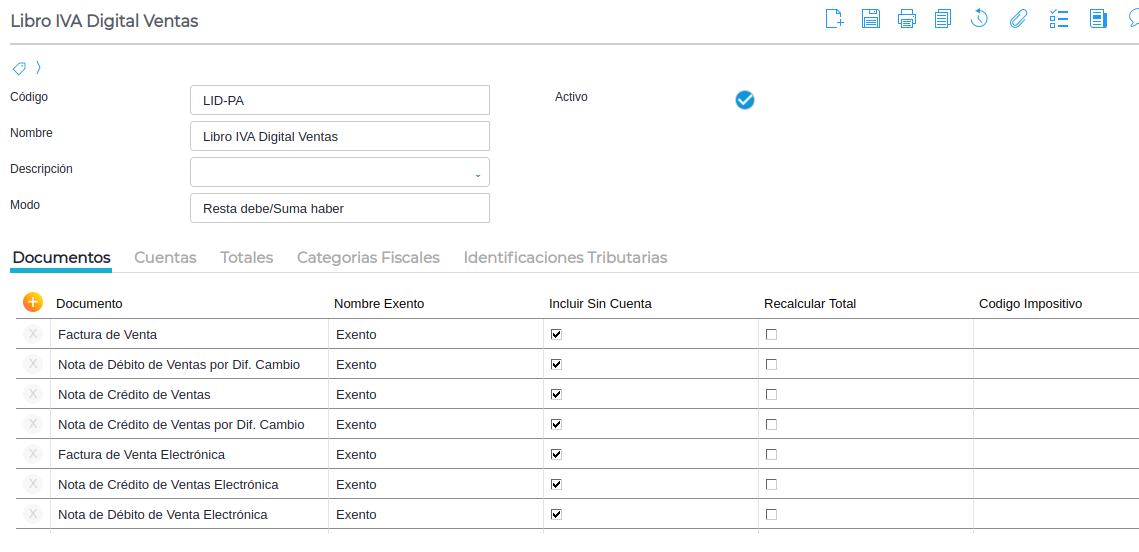Viewport: 1139px width, 552px height.
Task: Click the Código input field
Action: pos(339,100)
